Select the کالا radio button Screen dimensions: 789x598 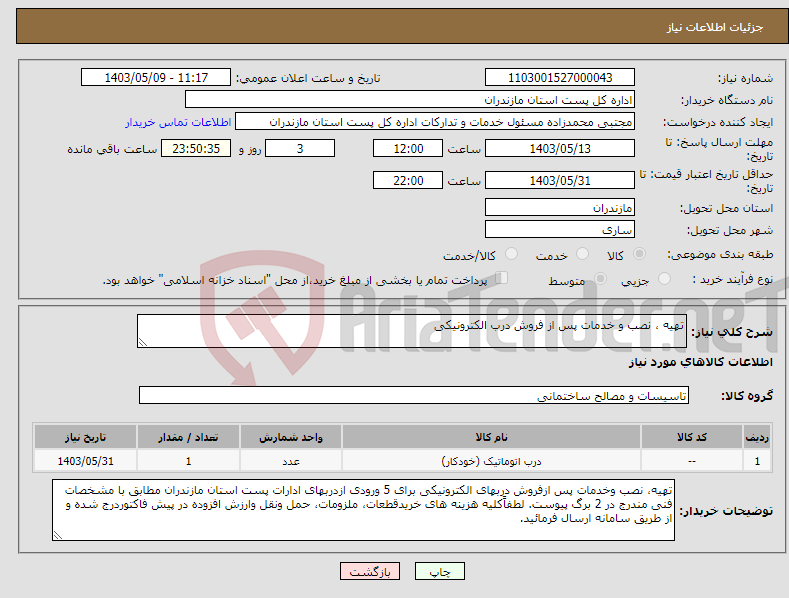coord(639,254)
